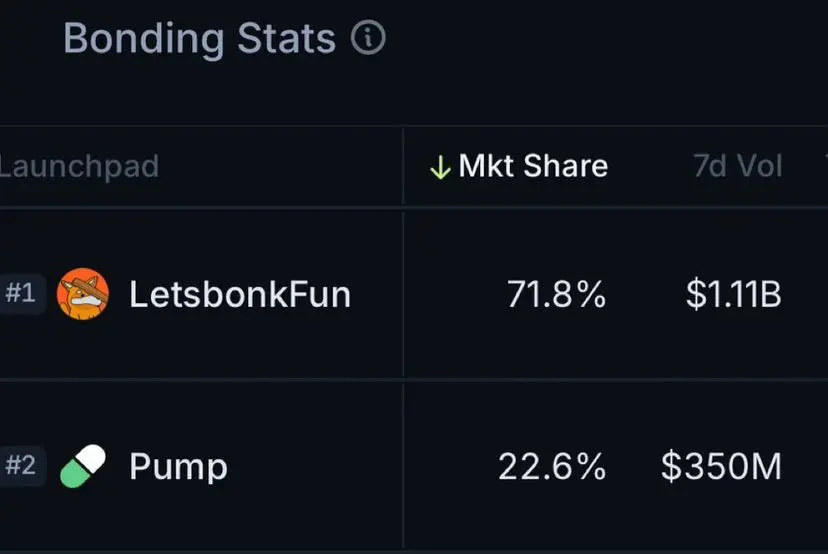Image resolution: width=828 pixels, height=554 pixels.
Task: Click the Bonding Stats info icon
Action: (368, 37)
